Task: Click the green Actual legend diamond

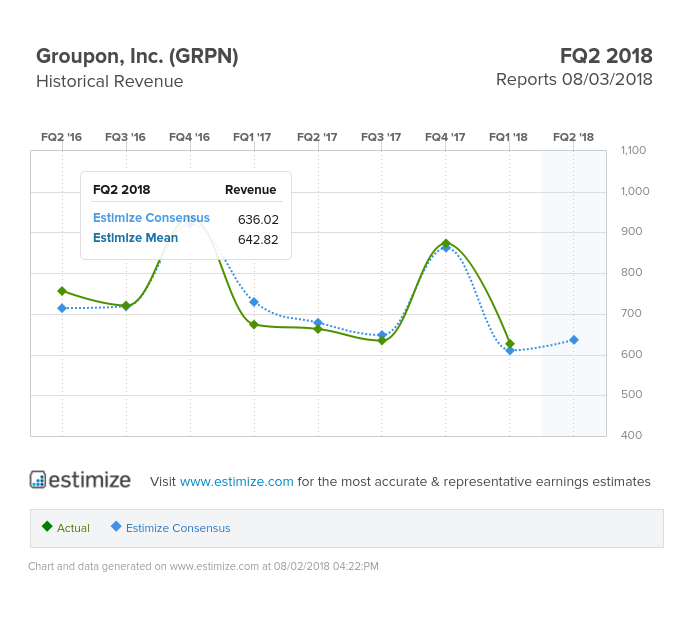Action: (x=47, y=526)
